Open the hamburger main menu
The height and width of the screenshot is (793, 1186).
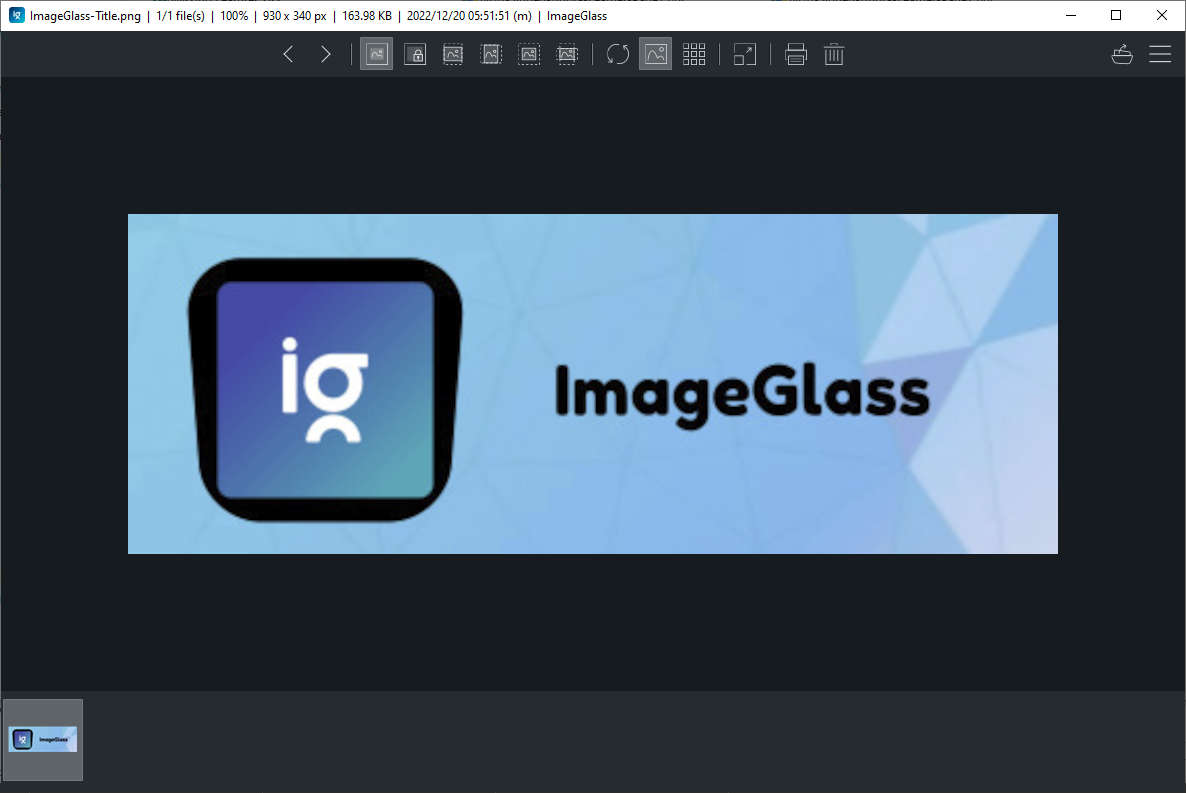click(1160, 54)
